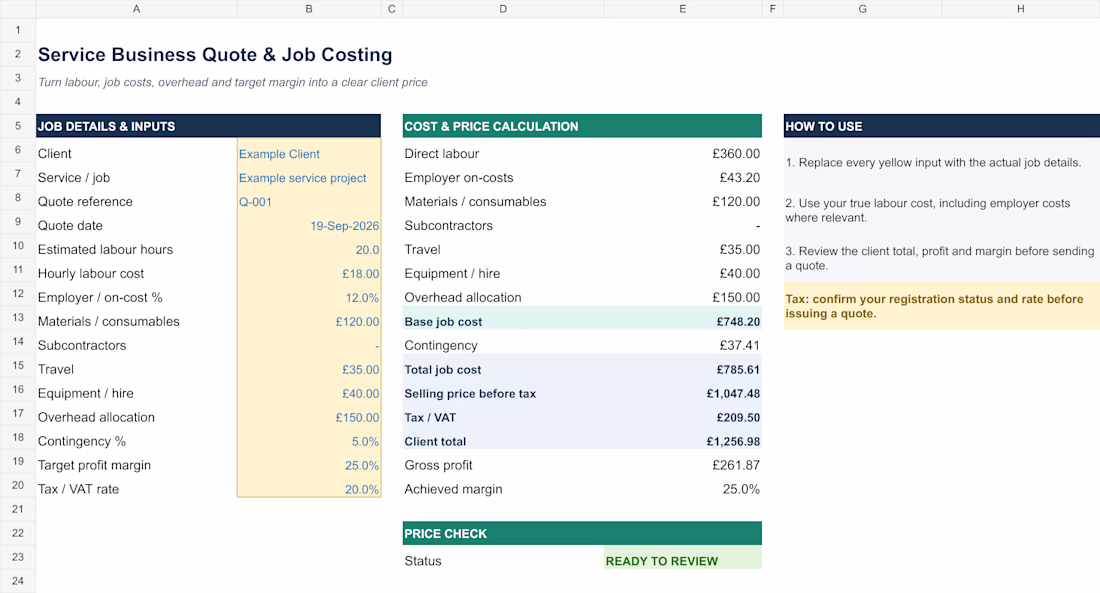Image resolution: width=1100 pixels, height=593 pixels.
Task: Select column D header
Action: (503, 9)
